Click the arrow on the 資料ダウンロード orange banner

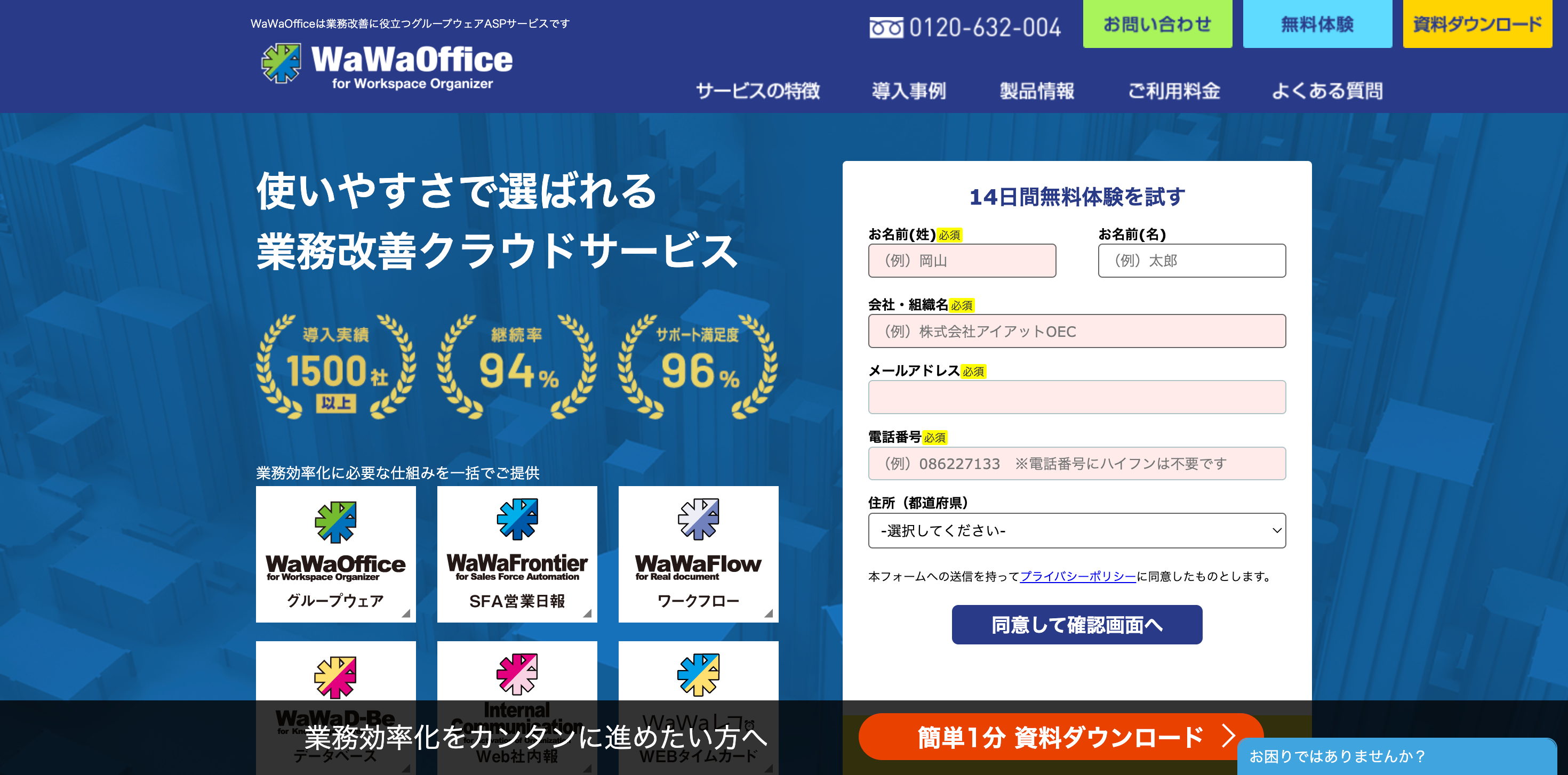pyautogui.click(x=1228, y=736)
